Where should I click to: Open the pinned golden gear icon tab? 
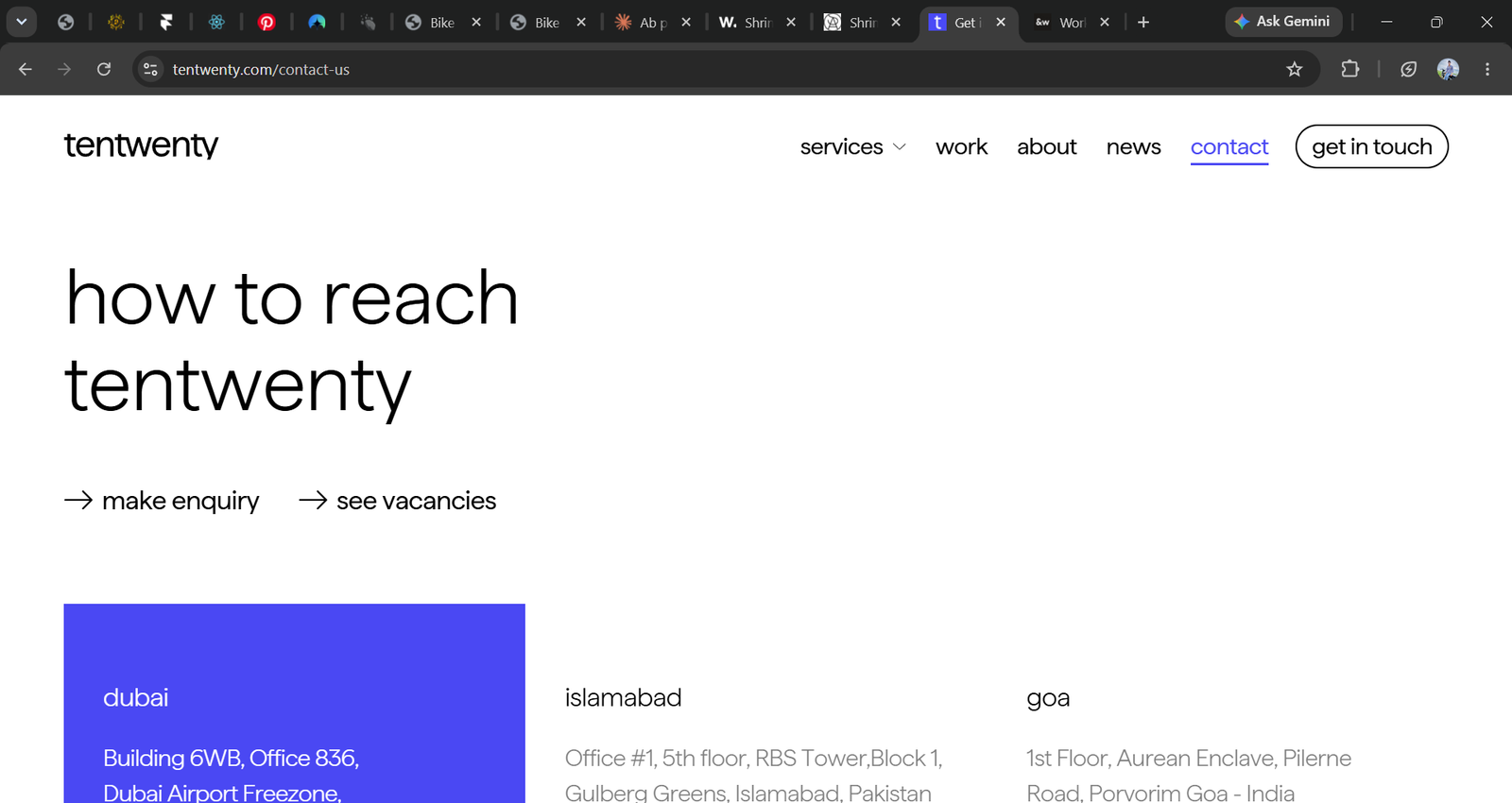pyautogui.click(x=116, y=22)
